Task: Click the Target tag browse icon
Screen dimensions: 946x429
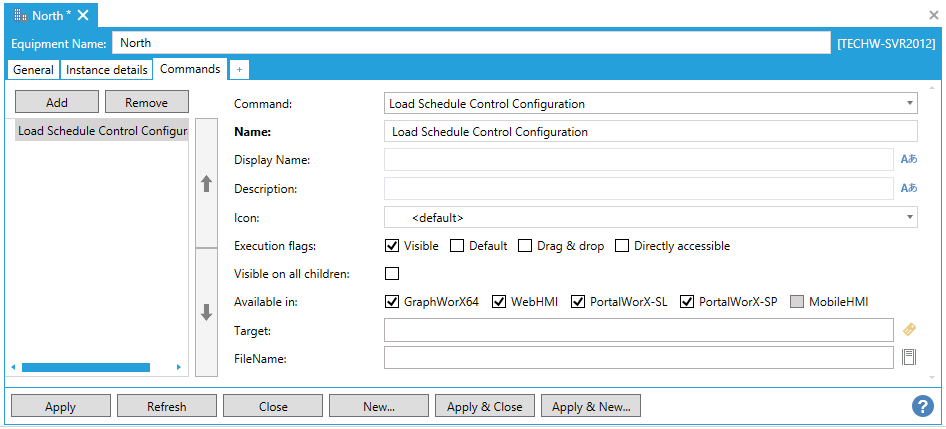Action: click(909, 329)
